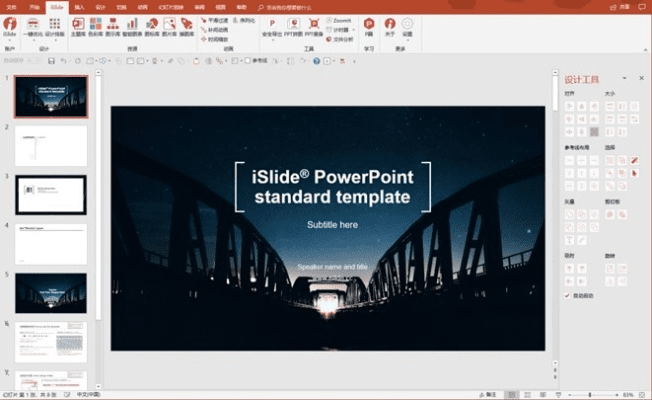652x400 pixels.
Task: Click the 备注 notes button in status bar
Action: tap(487, 394)
